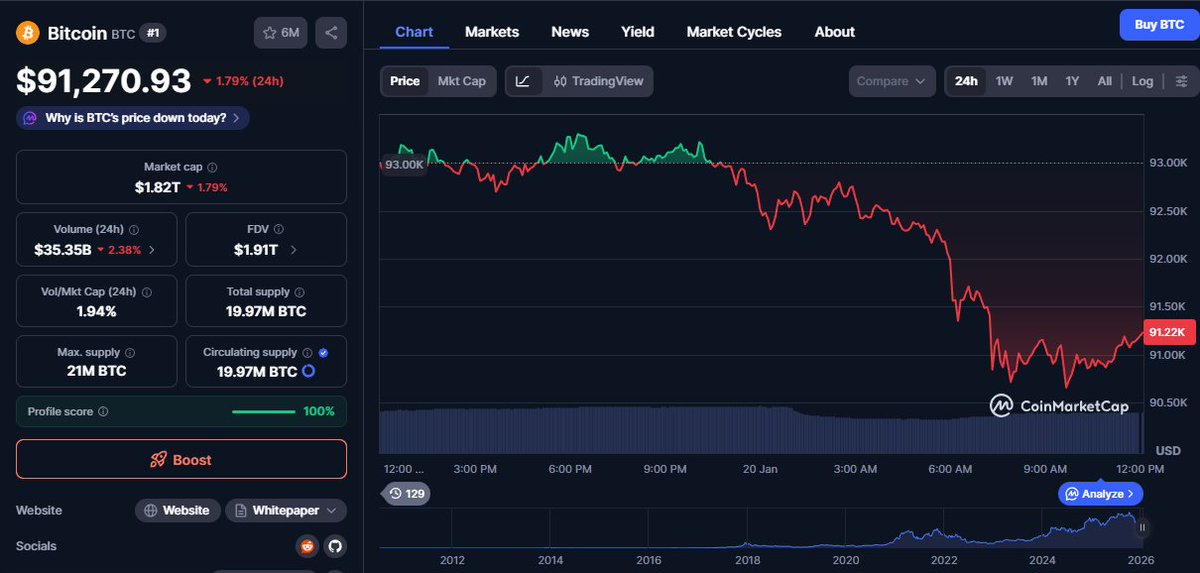Click the Profile score progress bar
1200x573 pixels.
pyautogui.click(x=264, y=411)
